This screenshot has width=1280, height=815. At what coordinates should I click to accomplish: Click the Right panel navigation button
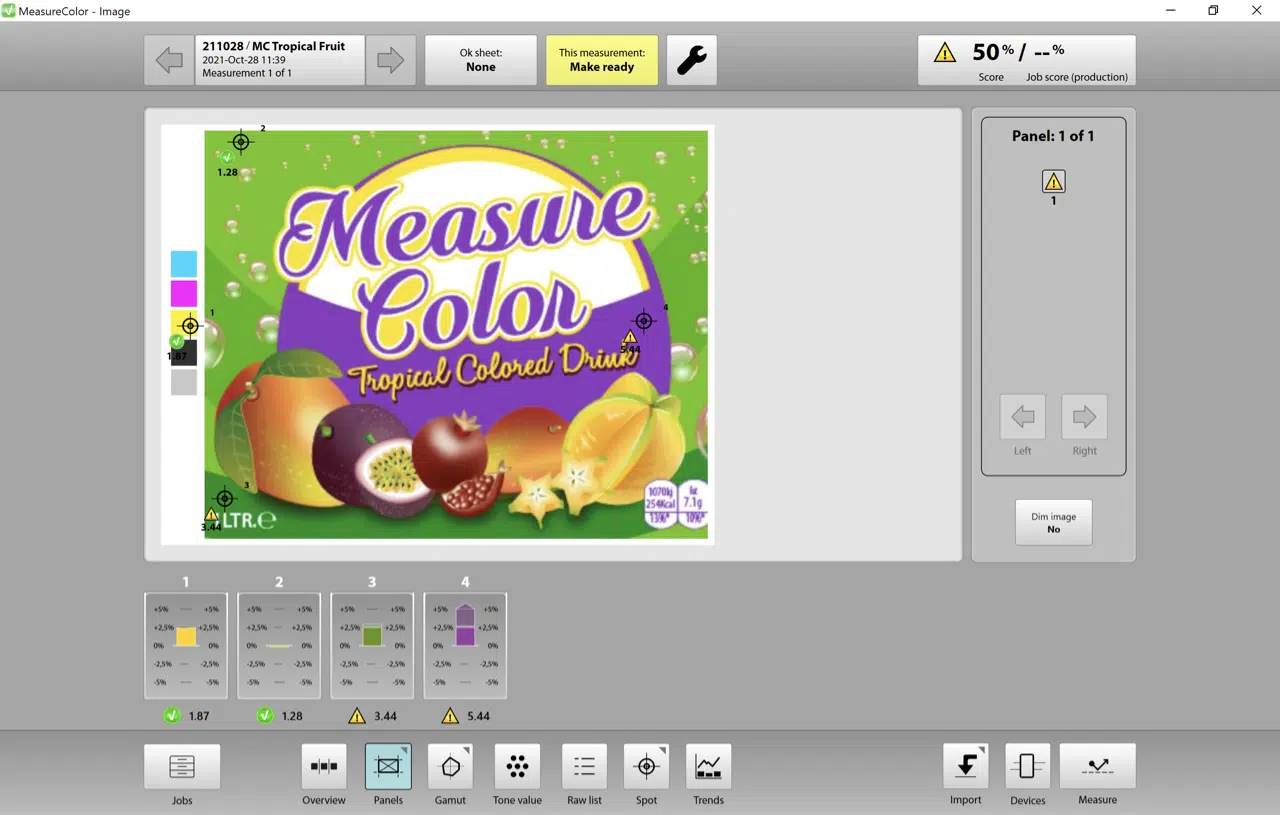(x=1084, y=416)
